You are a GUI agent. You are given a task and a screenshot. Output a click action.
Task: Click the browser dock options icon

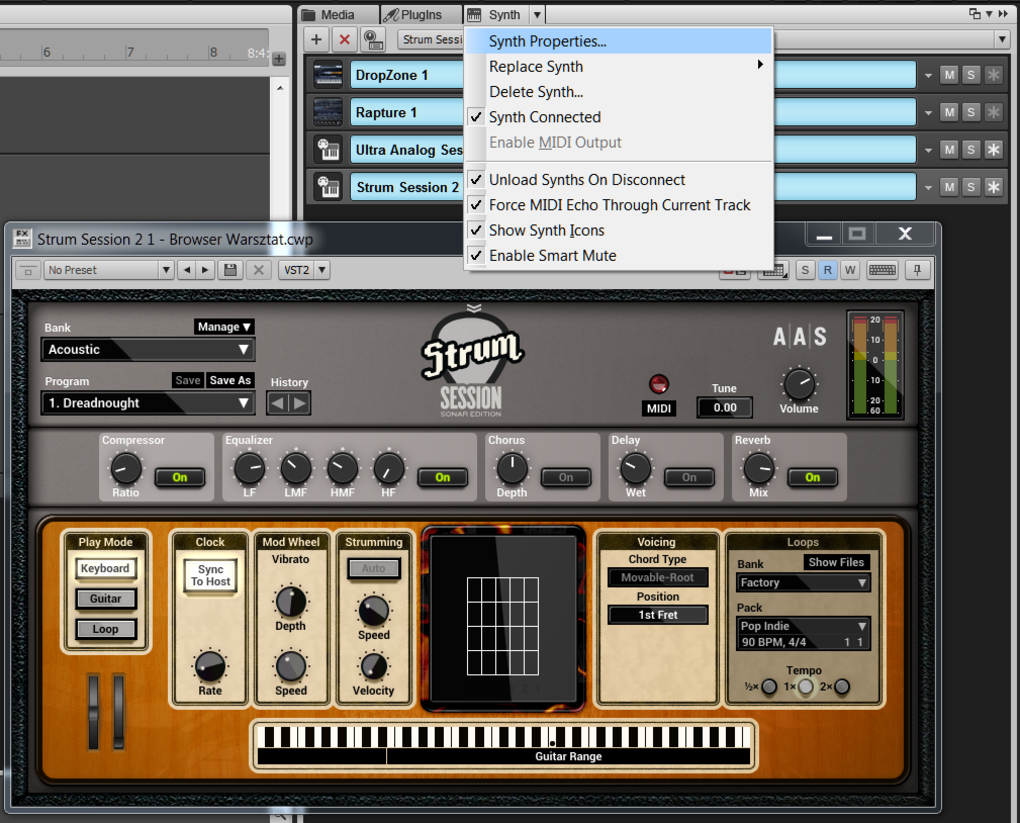(974, 14)
